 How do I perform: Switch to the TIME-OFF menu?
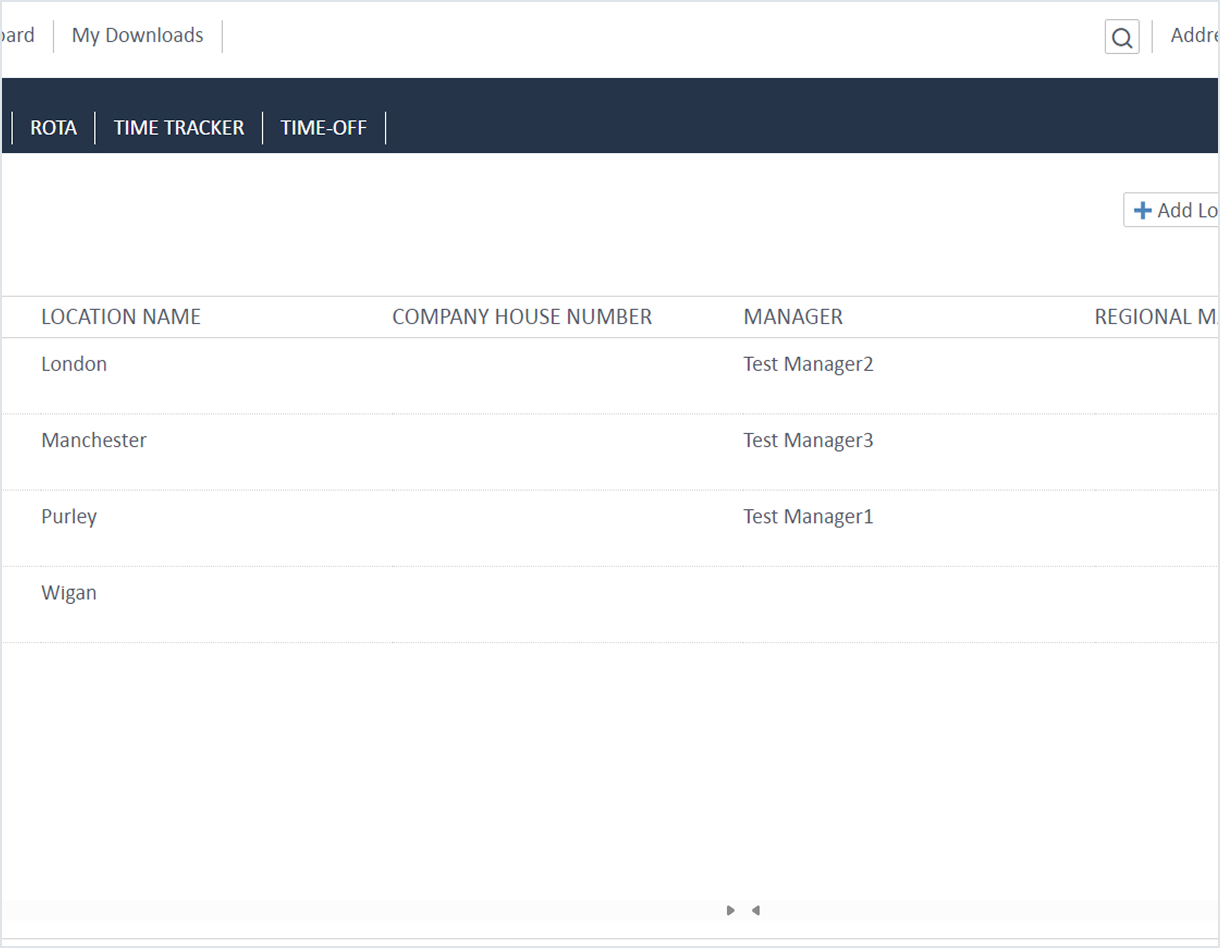(323, 128)
